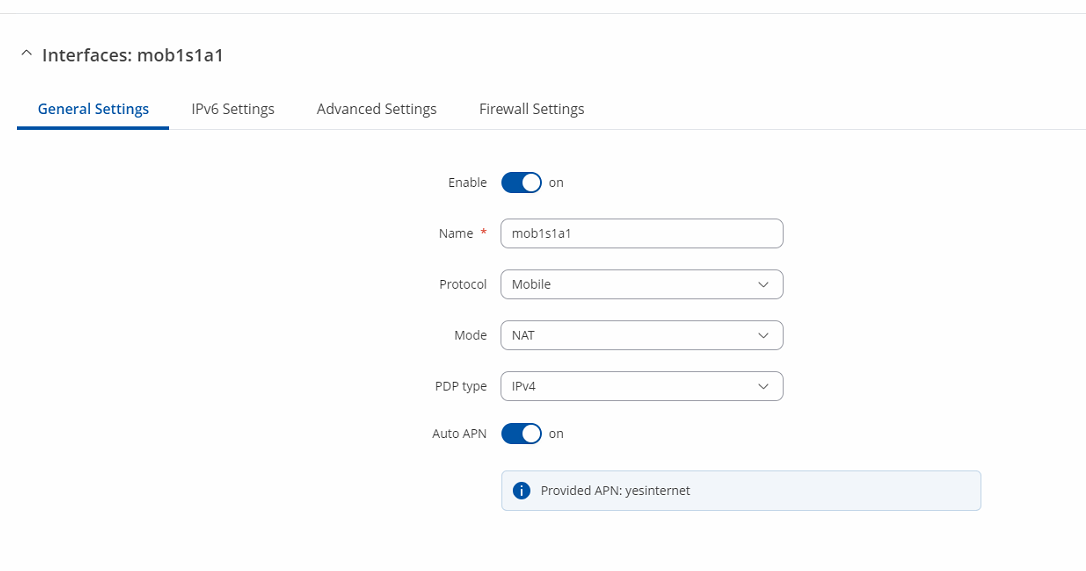Click the 'on' label next to Enable

click(556, 183)
